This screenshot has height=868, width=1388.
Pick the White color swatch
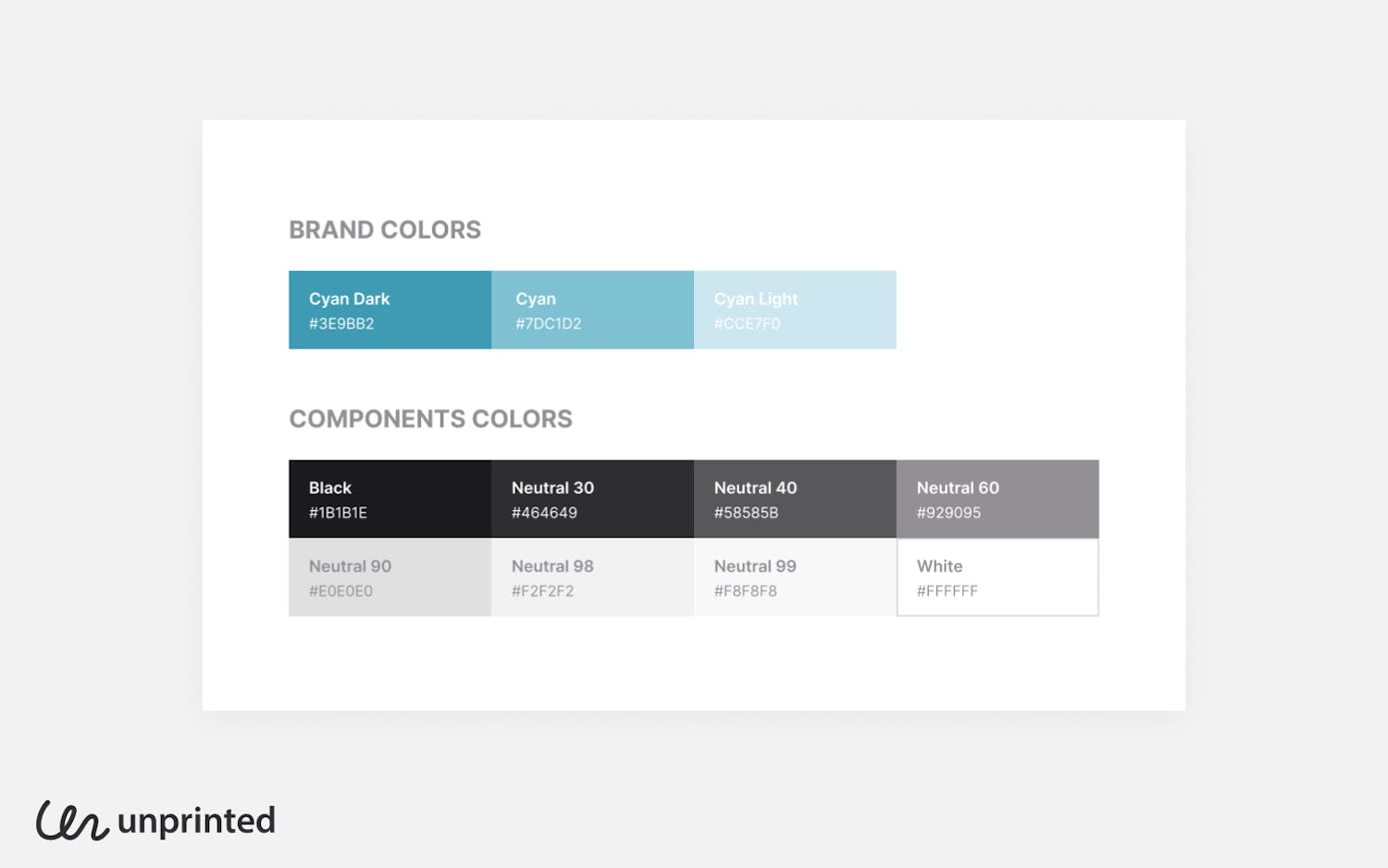(x=998, y=577)
